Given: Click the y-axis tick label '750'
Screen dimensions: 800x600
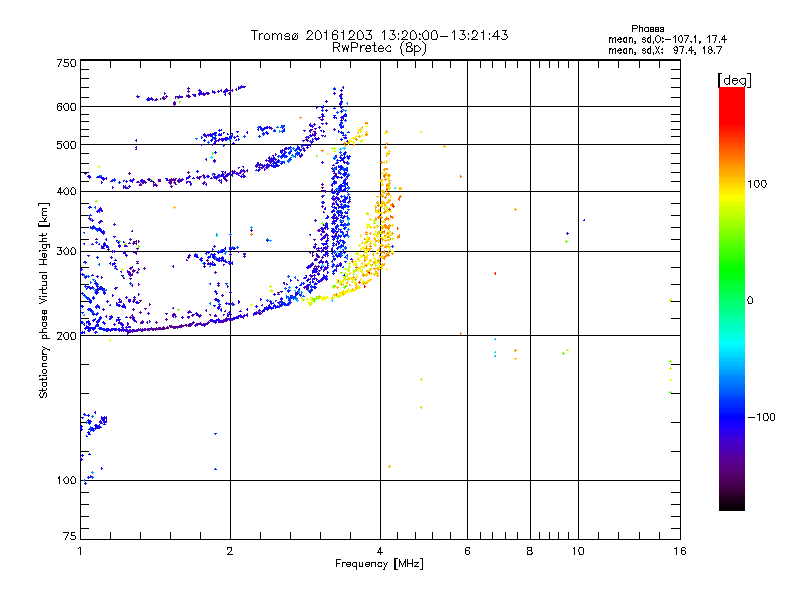Looking at the screenshot, I should click(x=66, y=63).
